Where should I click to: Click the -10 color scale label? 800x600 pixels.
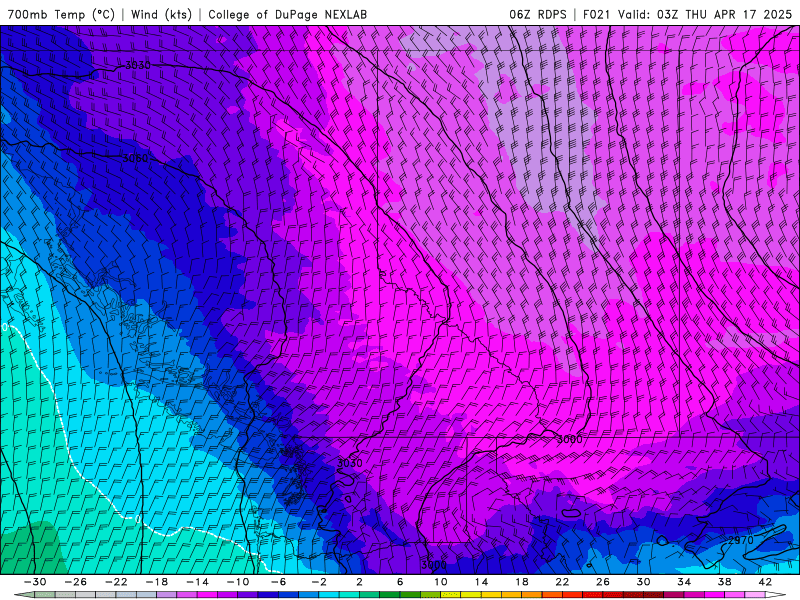point(238,582)
